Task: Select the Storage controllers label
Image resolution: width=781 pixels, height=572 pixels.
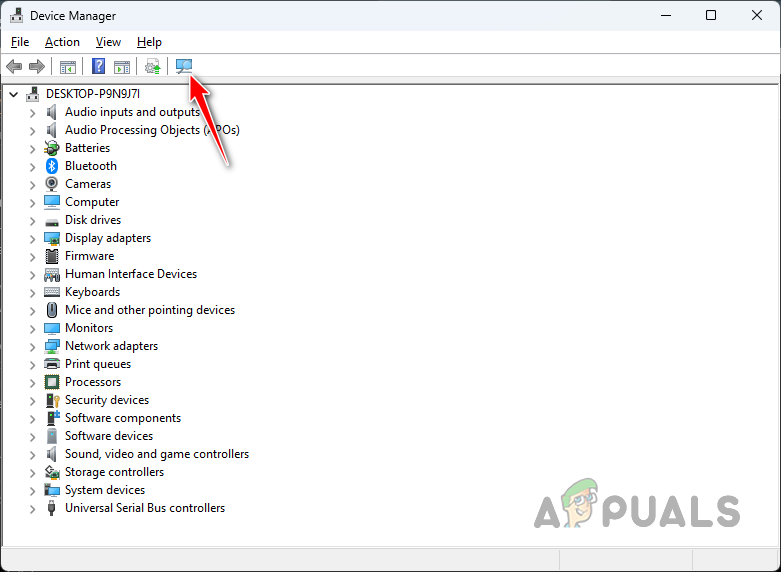Action: [x=115, y=472]
